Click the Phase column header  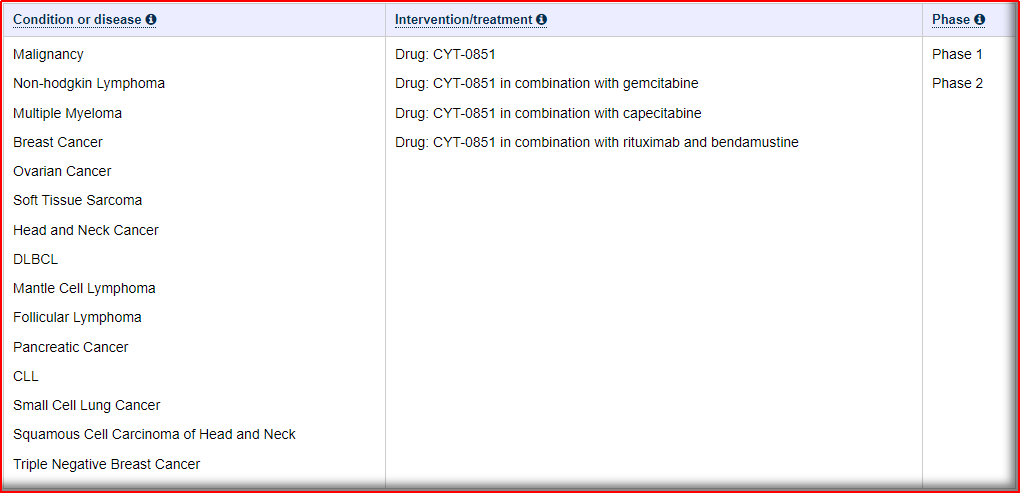point(950,19)
